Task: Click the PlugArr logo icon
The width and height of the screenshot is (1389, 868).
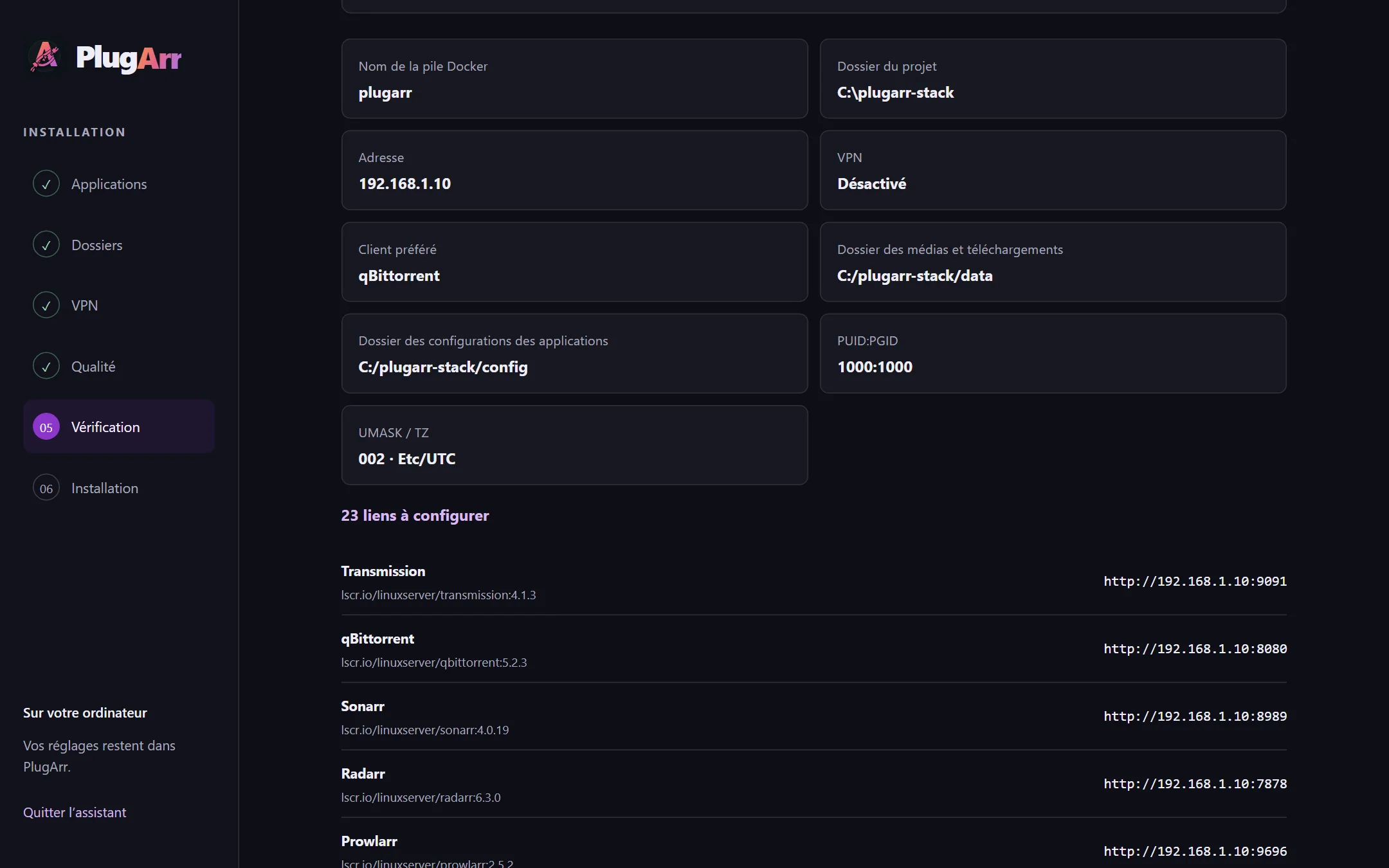Action: [x=46, y=57]
